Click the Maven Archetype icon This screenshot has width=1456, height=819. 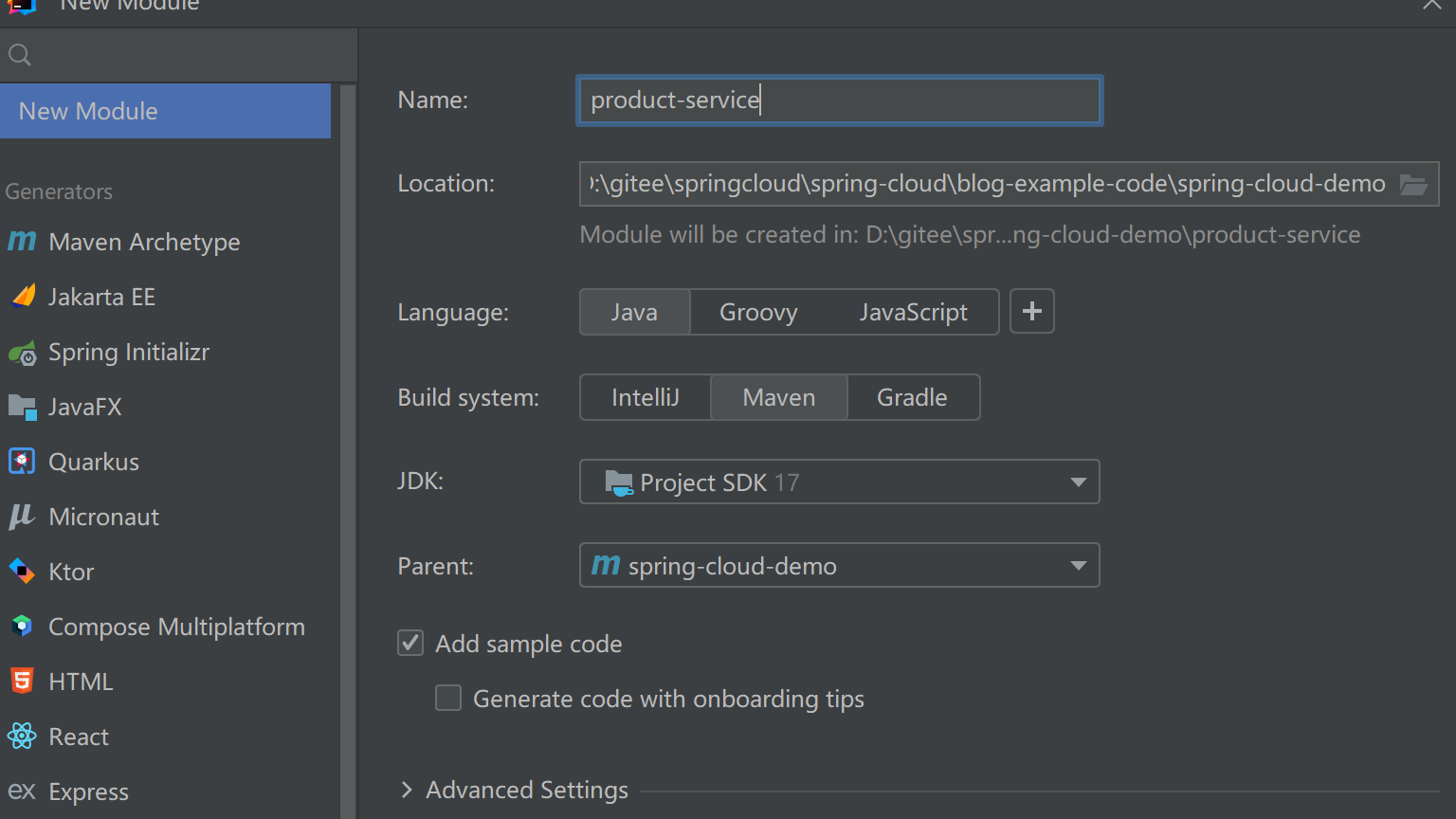pos(22,242)
